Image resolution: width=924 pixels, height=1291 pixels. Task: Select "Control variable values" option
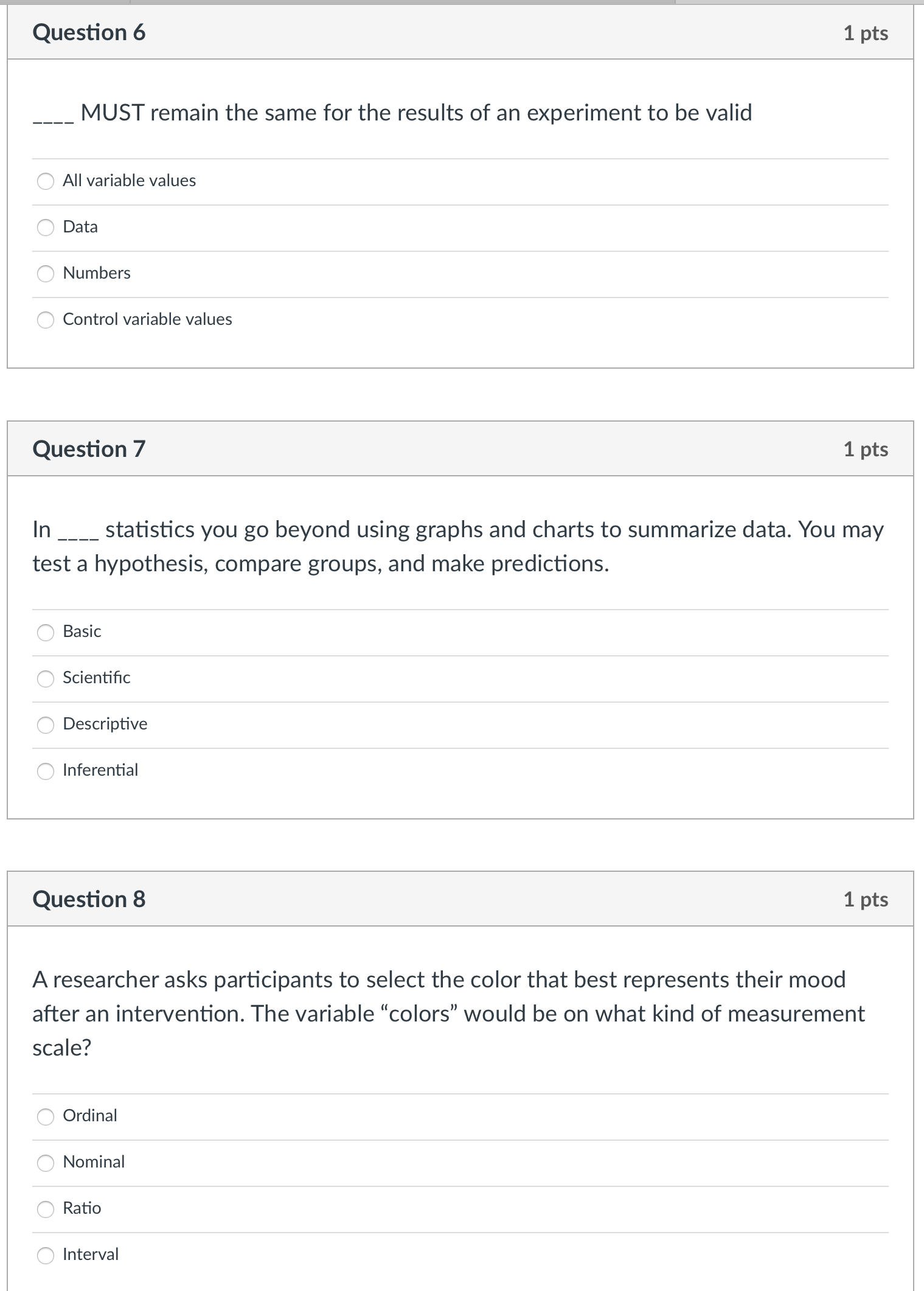tap(46, 319)
